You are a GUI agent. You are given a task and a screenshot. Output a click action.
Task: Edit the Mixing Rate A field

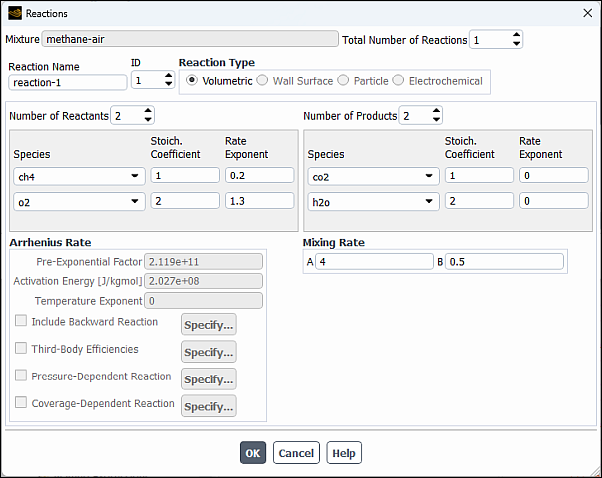[x=372, y=262]
